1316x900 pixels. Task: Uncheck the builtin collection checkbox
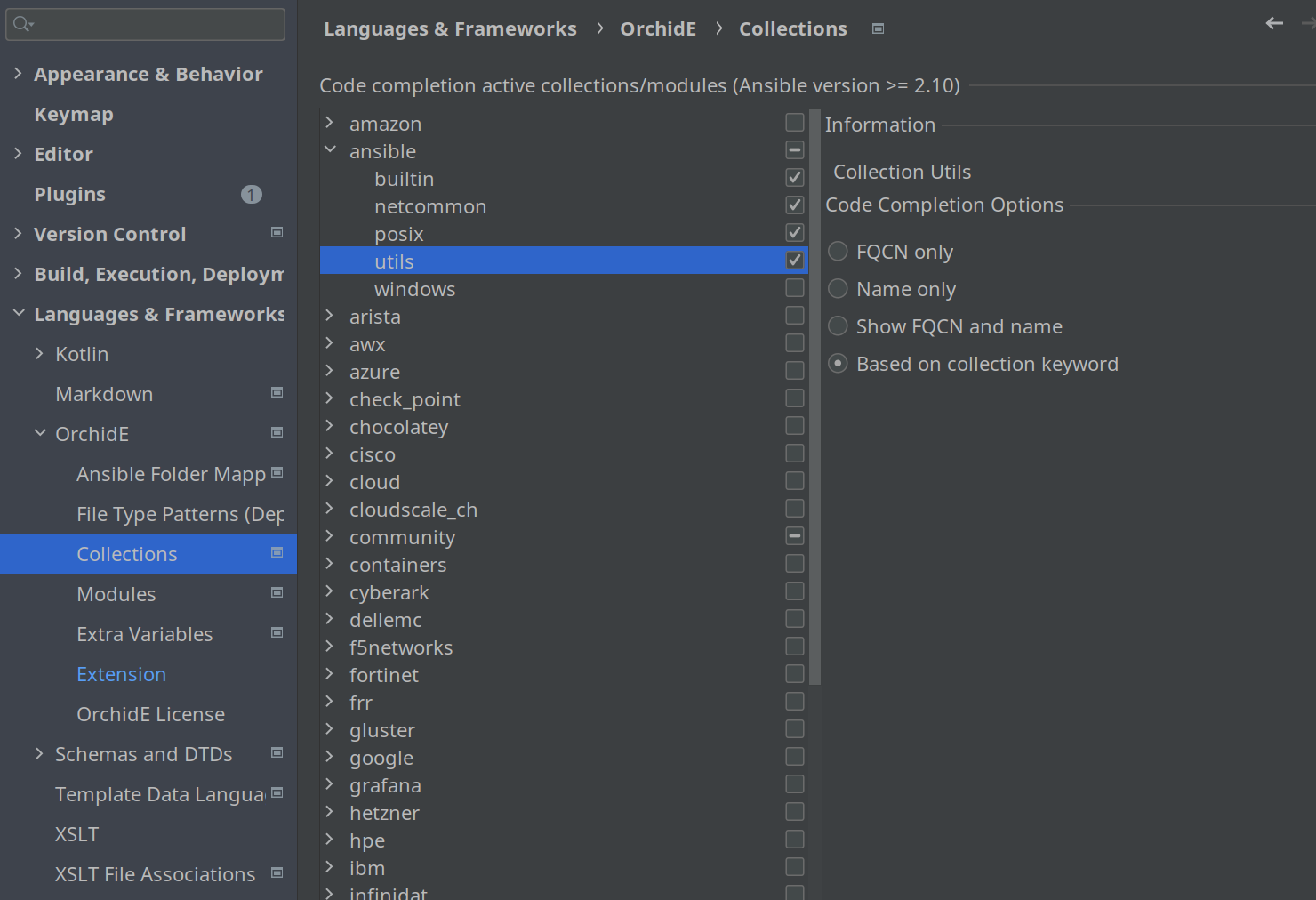click(x=795, y=177)
